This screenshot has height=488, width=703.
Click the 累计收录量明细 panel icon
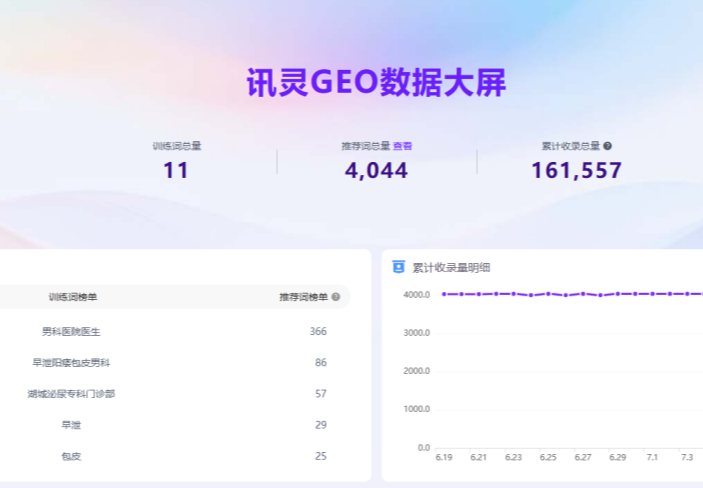click(x=398, y=266)
